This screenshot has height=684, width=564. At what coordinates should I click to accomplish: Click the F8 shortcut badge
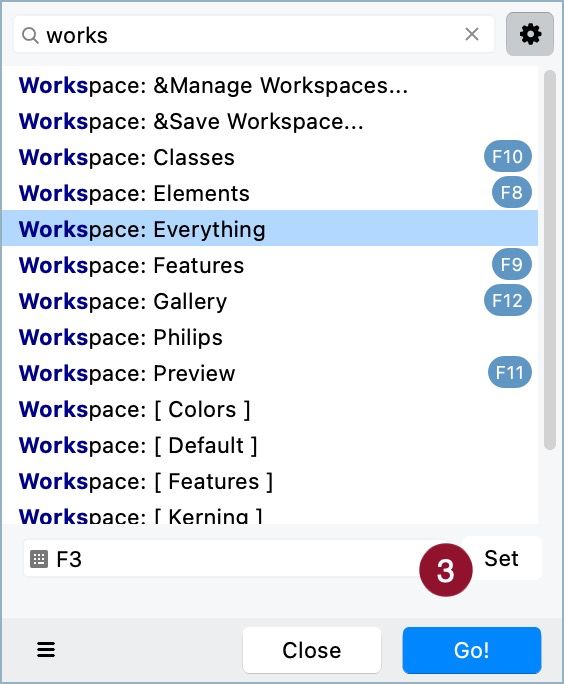(511, 192)
